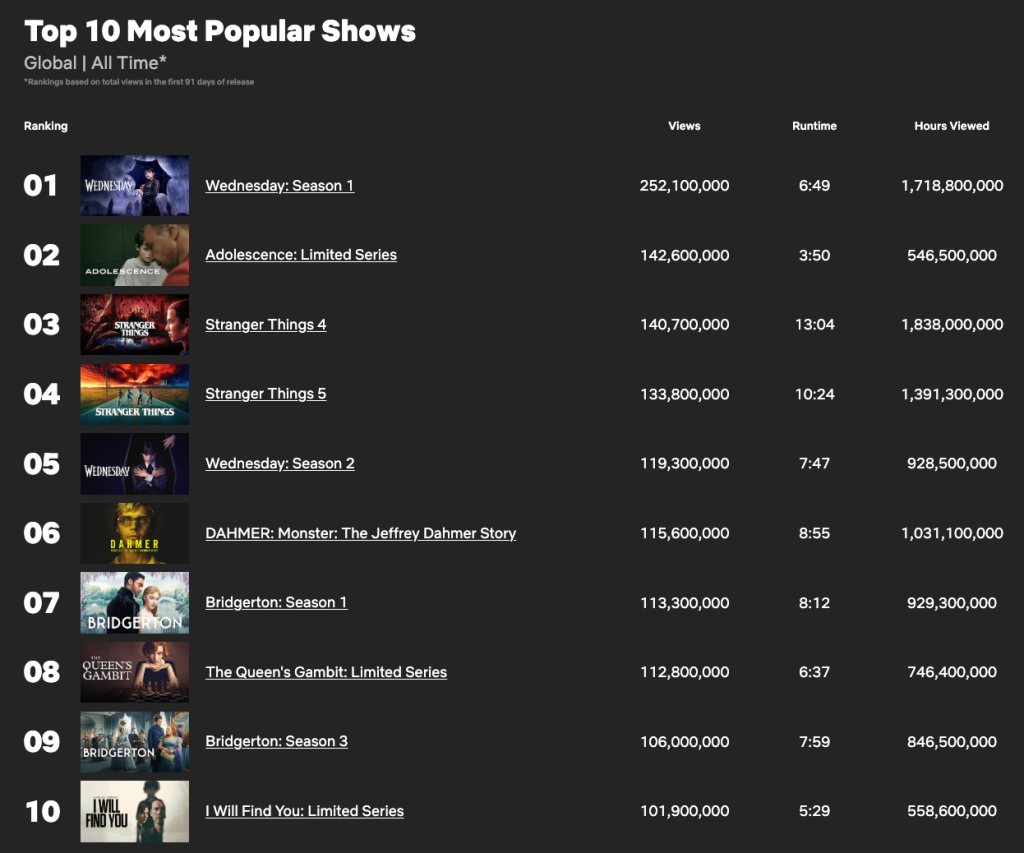1024x853 pixels.
Task: Click the 7:47 runtime value
Action: [814, 464]
